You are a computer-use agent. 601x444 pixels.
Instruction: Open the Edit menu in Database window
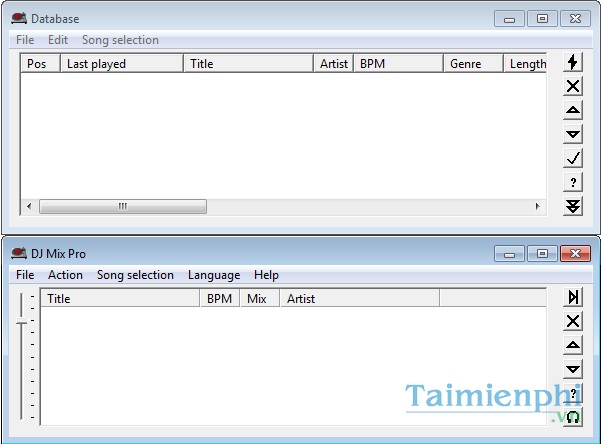click(x=58, y=40)
